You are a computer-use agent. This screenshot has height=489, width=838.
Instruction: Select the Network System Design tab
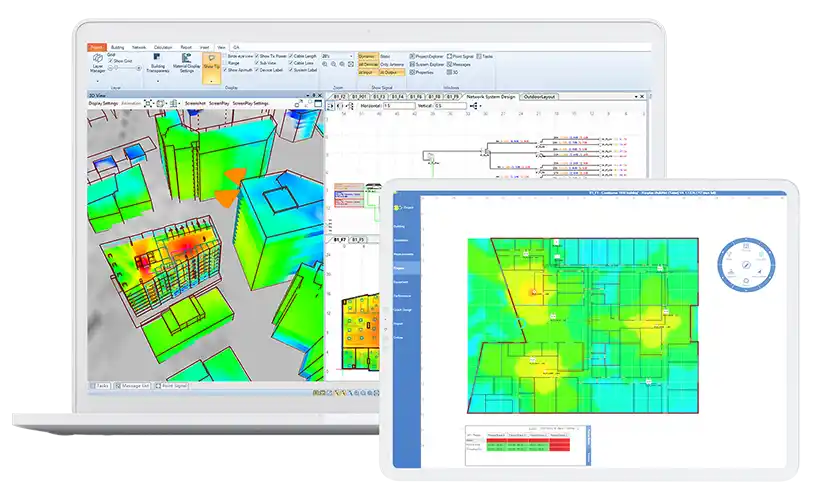(x=491, y=96)
